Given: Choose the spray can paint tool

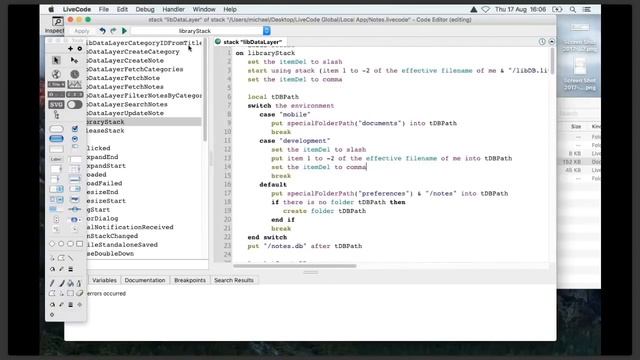Looking at the screenshot, I should coord(79,283).
